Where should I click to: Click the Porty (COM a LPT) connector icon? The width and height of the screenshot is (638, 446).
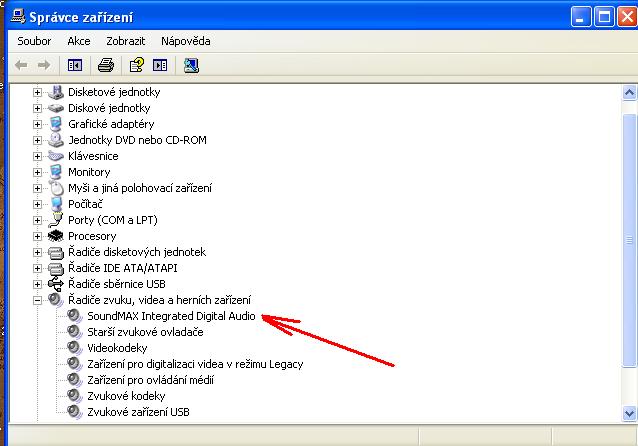(x=56, y=220)
